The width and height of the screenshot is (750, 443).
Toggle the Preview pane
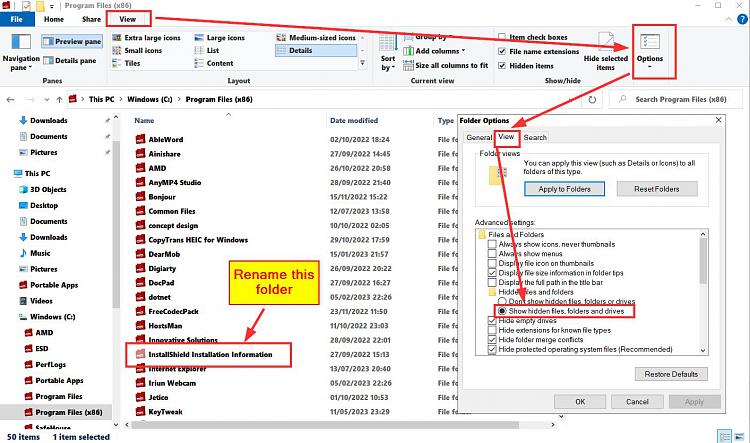click(x=72, y=42)
